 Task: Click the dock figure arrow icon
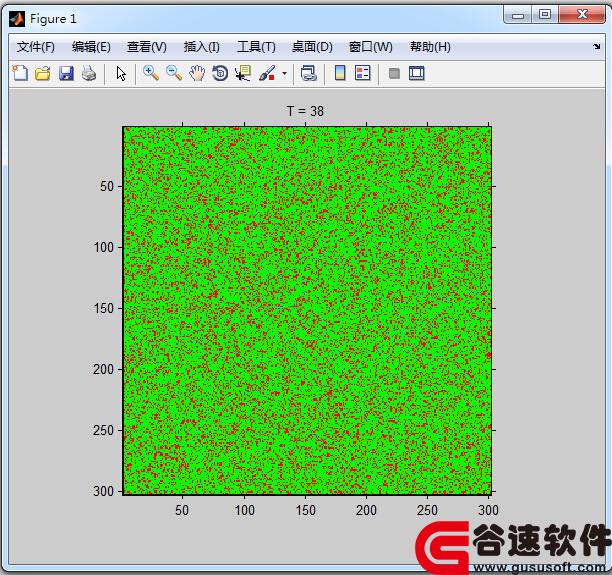click(596, 46)
